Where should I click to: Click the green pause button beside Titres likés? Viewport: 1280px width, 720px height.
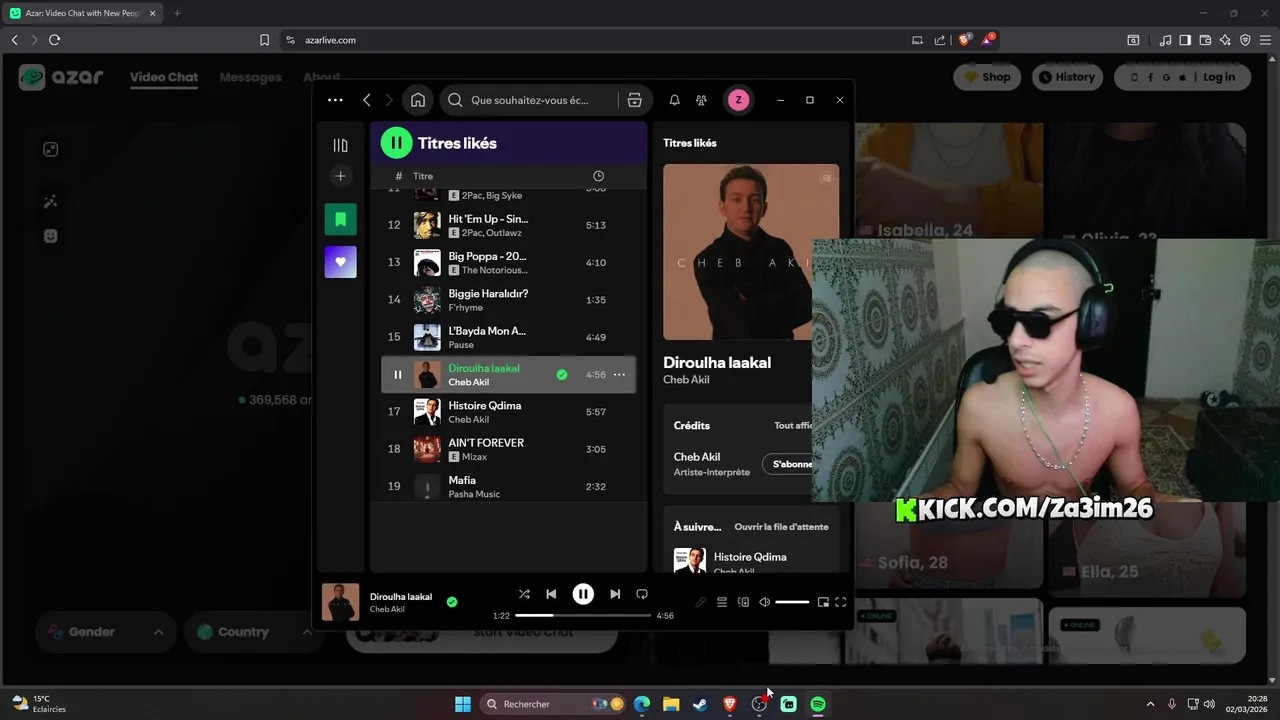[x=396, y=143]
